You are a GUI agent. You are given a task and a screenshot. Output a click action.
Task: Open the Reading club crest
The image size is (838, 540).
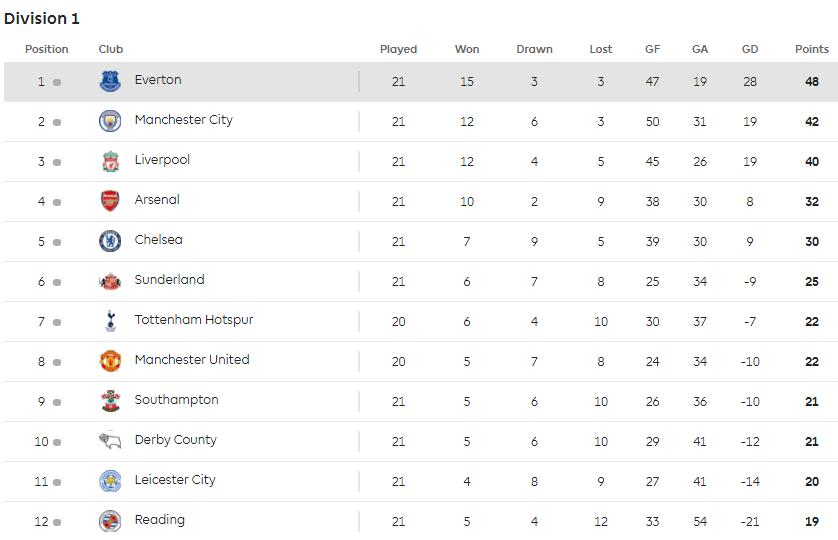click(110, 521)
